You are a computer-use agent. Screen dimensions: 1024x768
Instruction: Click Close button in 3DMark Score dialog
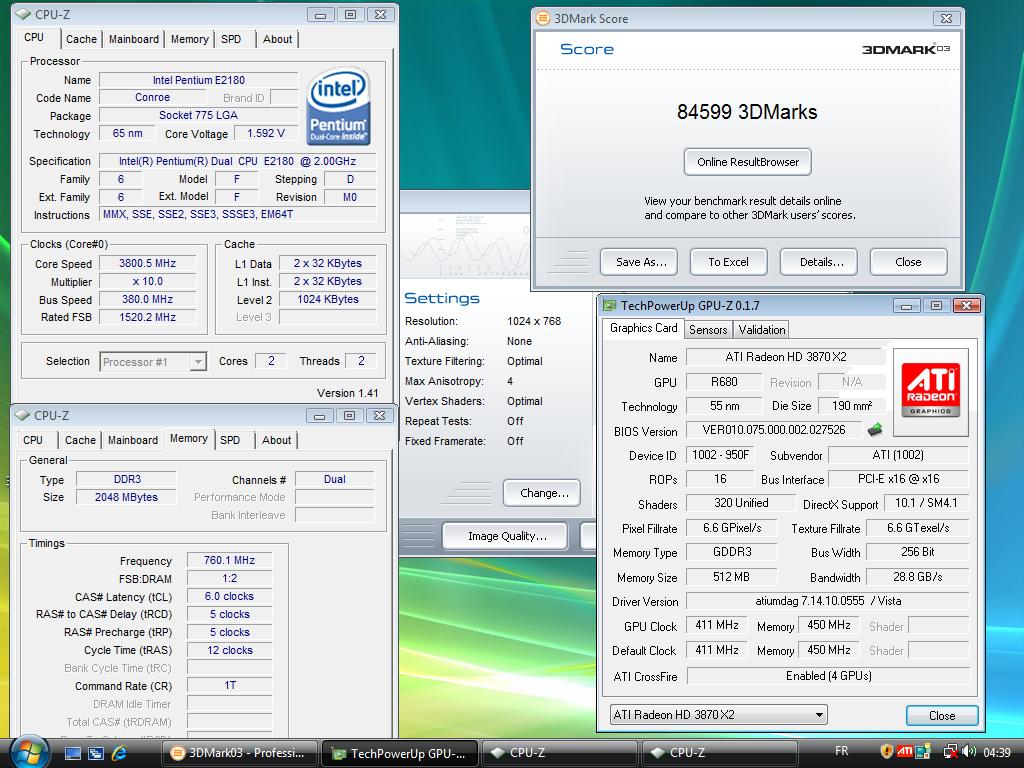[x=908, y=262]
